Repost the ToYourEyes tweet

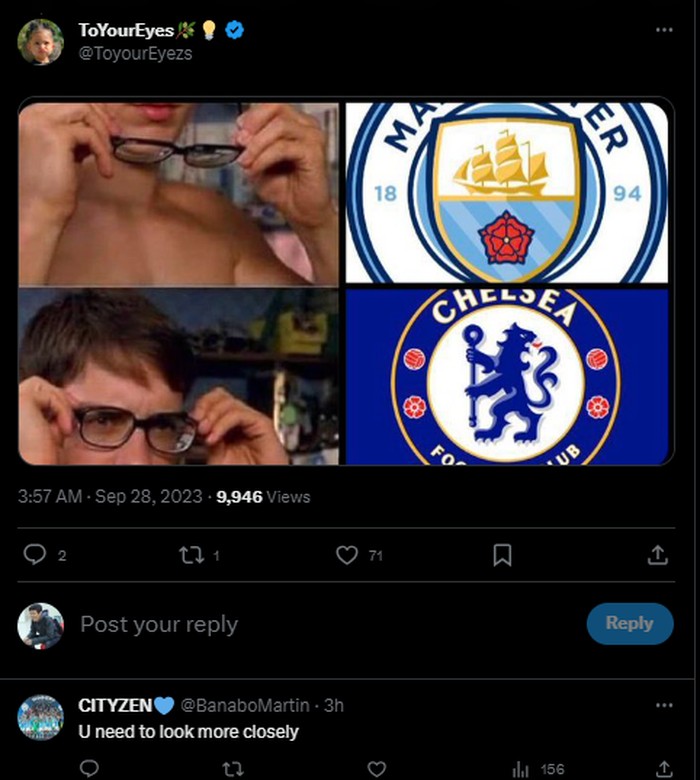pyautogui.click(x=191, y=554)
